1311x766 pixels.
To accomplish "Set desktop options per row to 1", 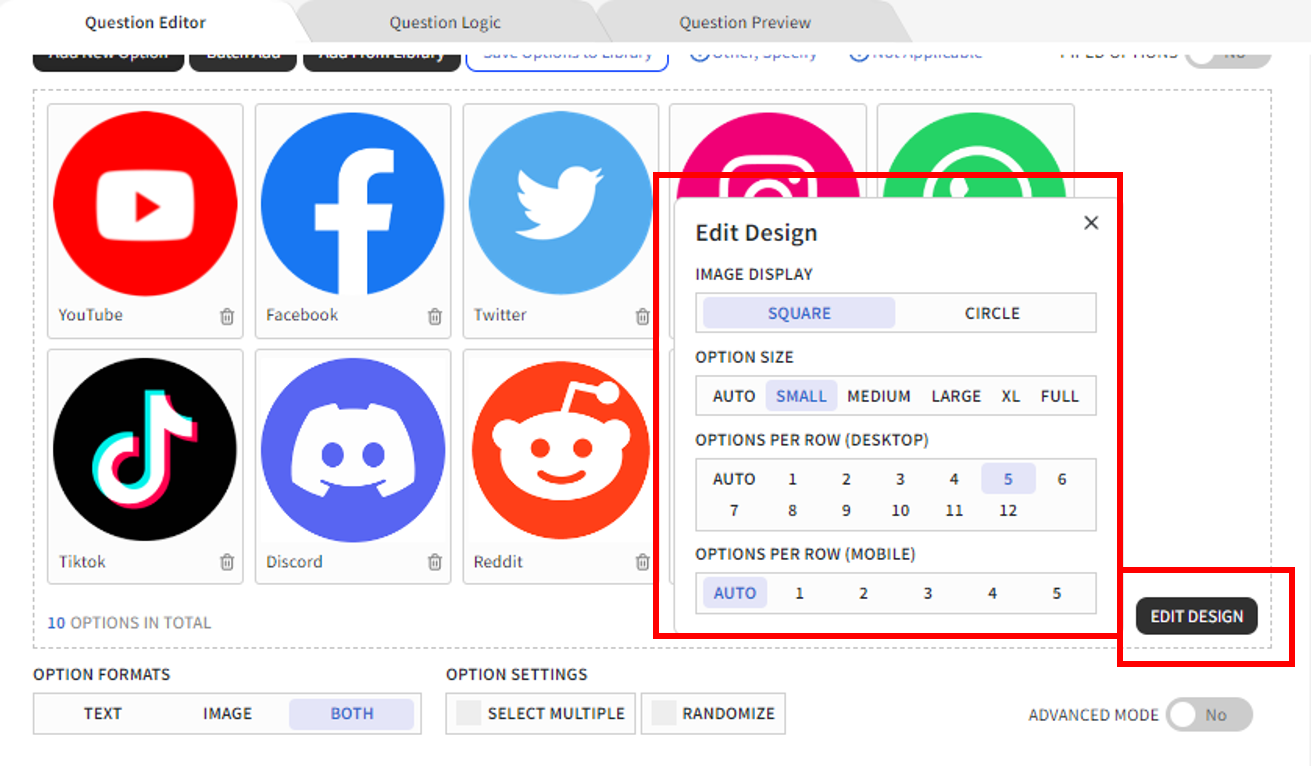I will tap(792, 479).
